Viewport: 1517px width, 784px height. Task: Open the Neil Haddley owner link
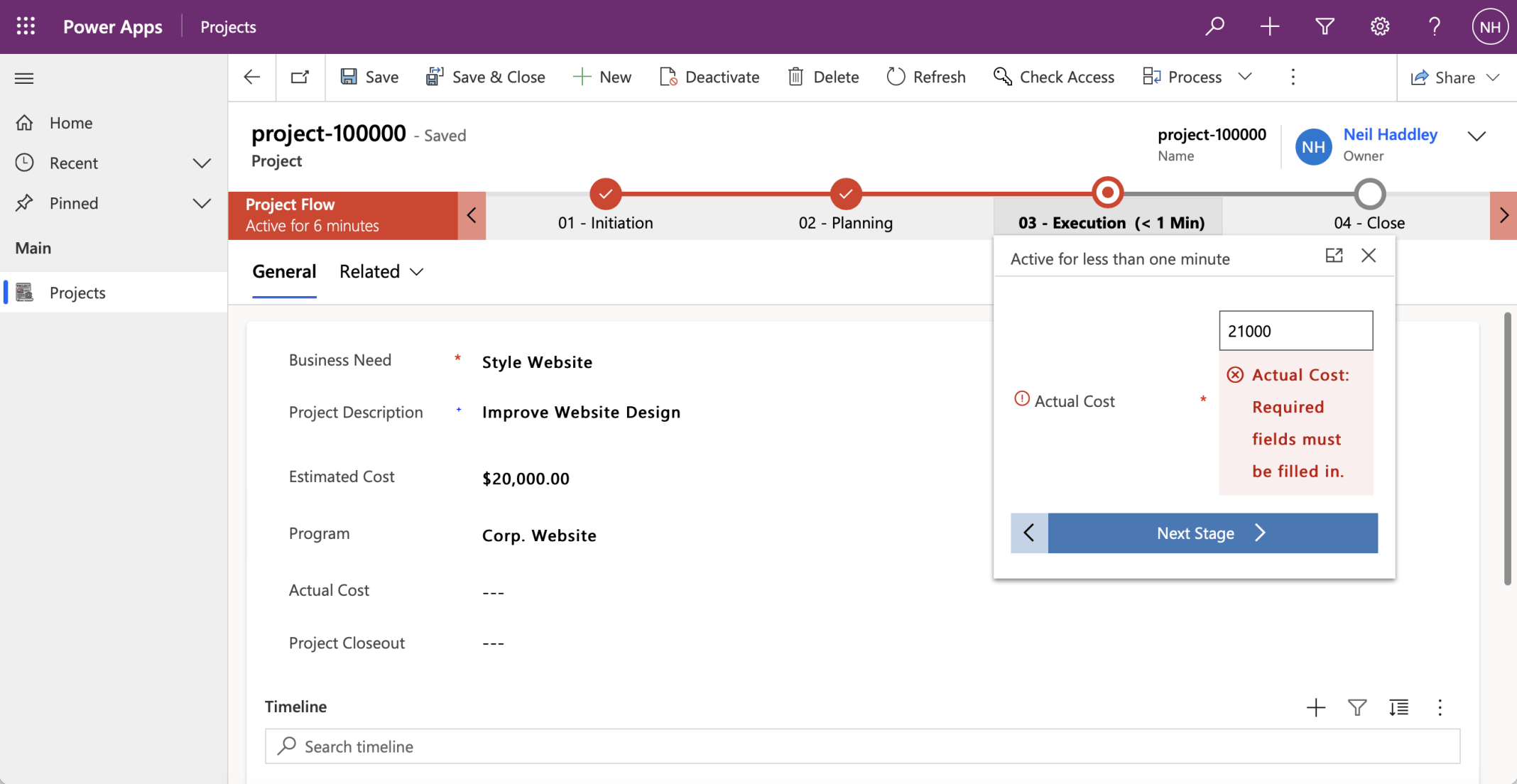pyautogui.click(x=1390, y=134)
